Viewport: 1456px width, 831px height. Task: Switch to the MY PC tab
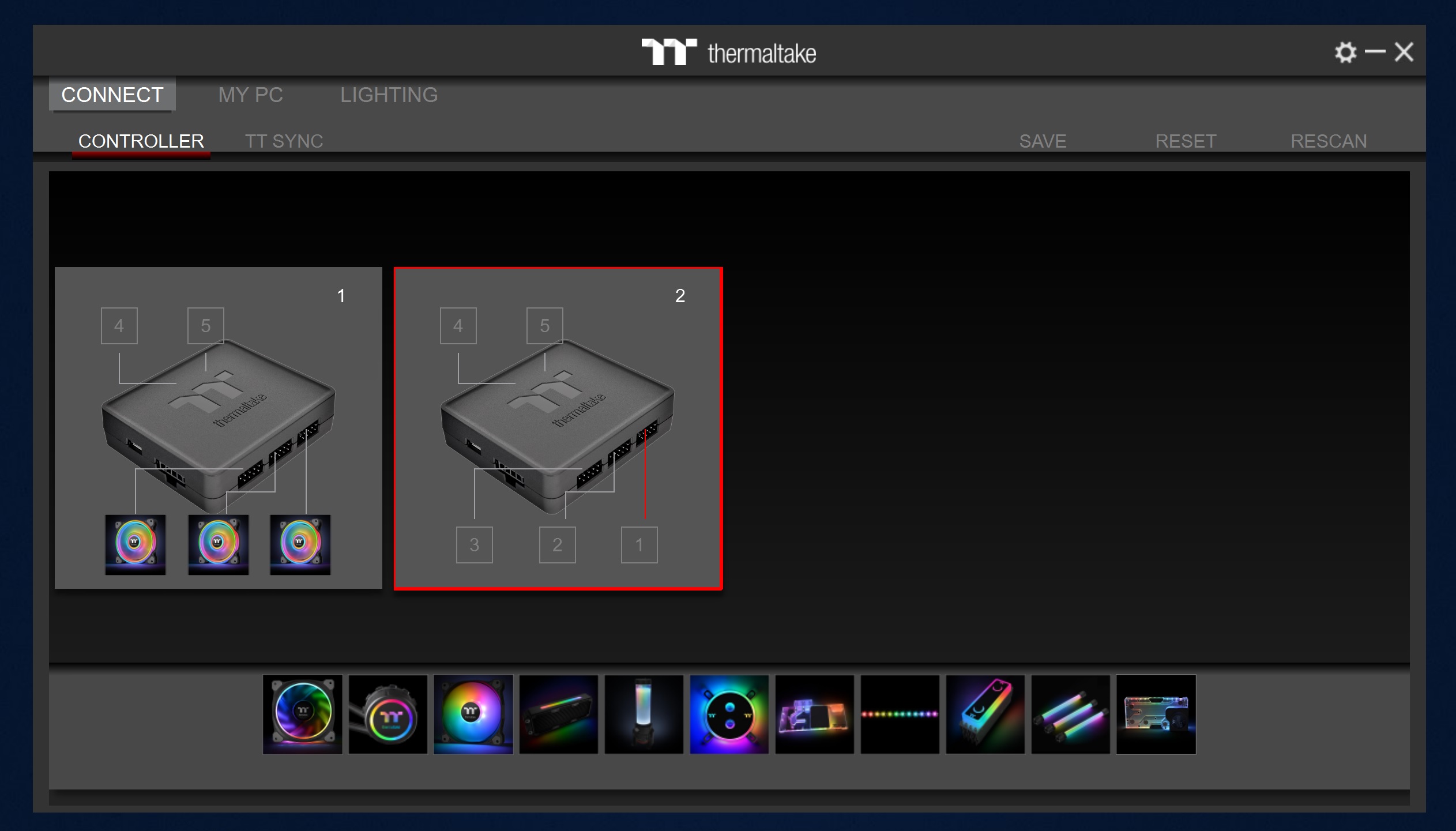[x=250, y=95]
